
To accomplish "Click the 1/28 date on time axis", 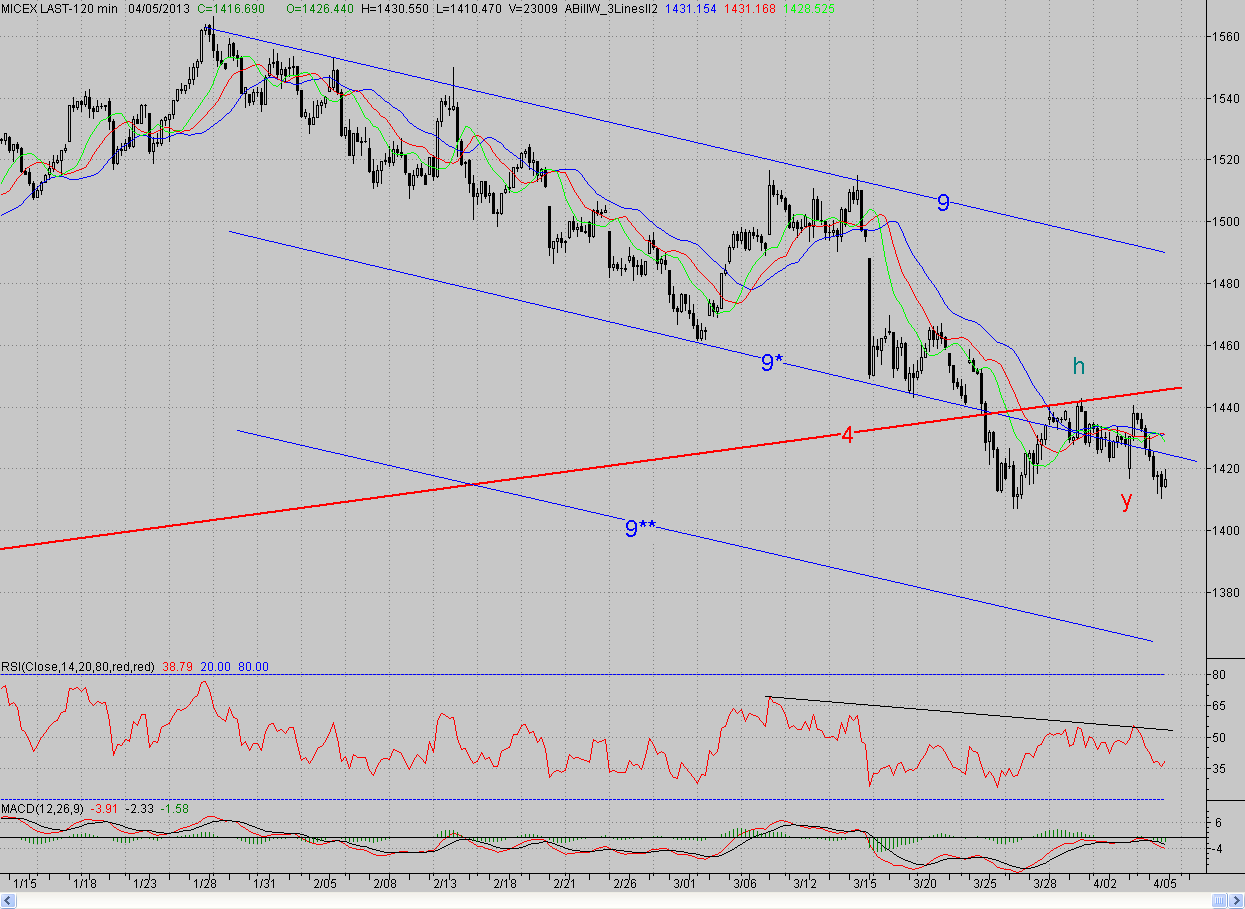I will click(205, 884).
